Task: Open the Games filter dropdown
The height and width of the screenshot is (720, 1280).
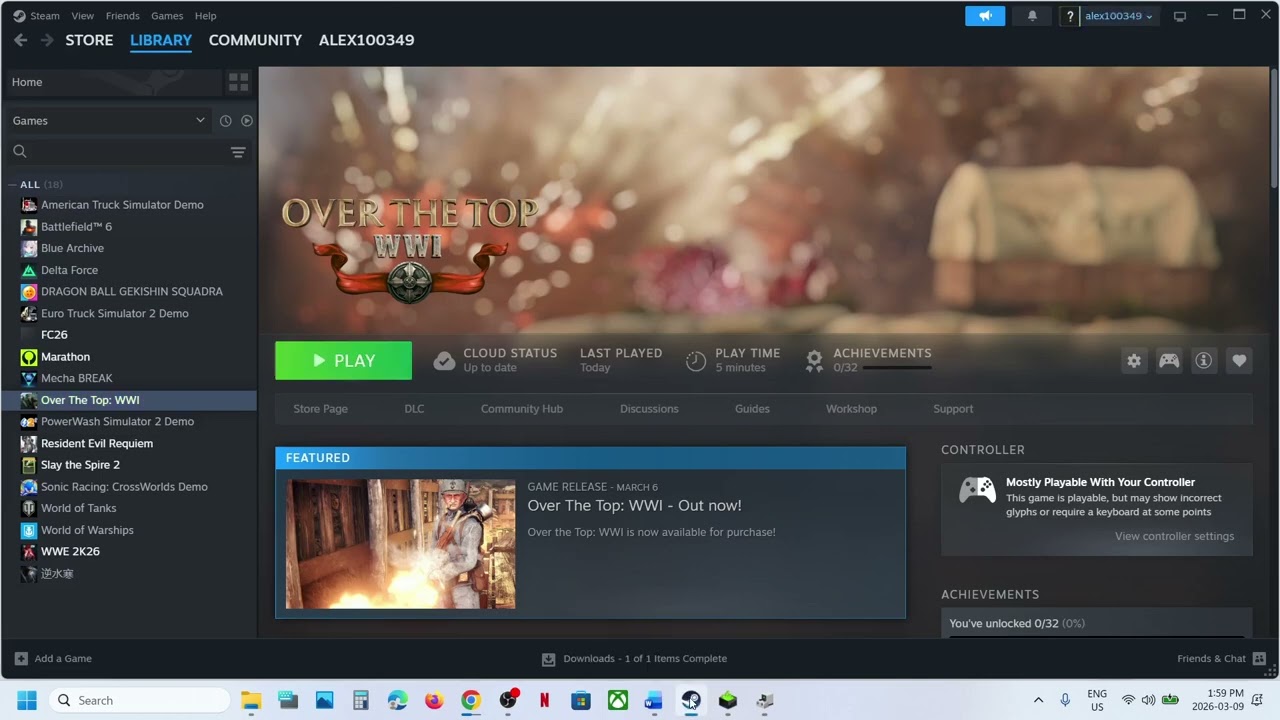Action: (109, 121)
